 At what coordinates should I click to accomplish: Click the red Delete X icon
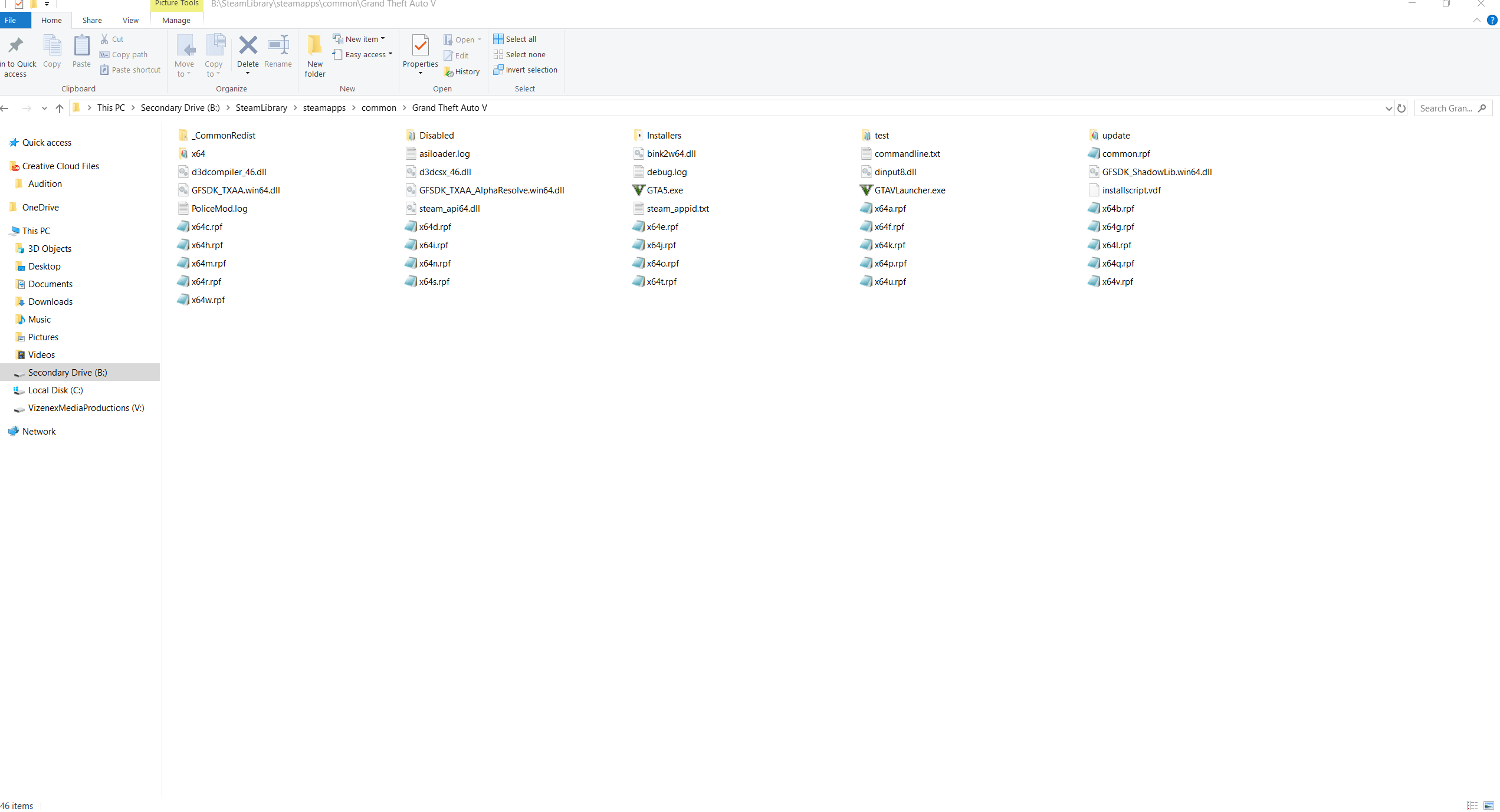[248, 45]
